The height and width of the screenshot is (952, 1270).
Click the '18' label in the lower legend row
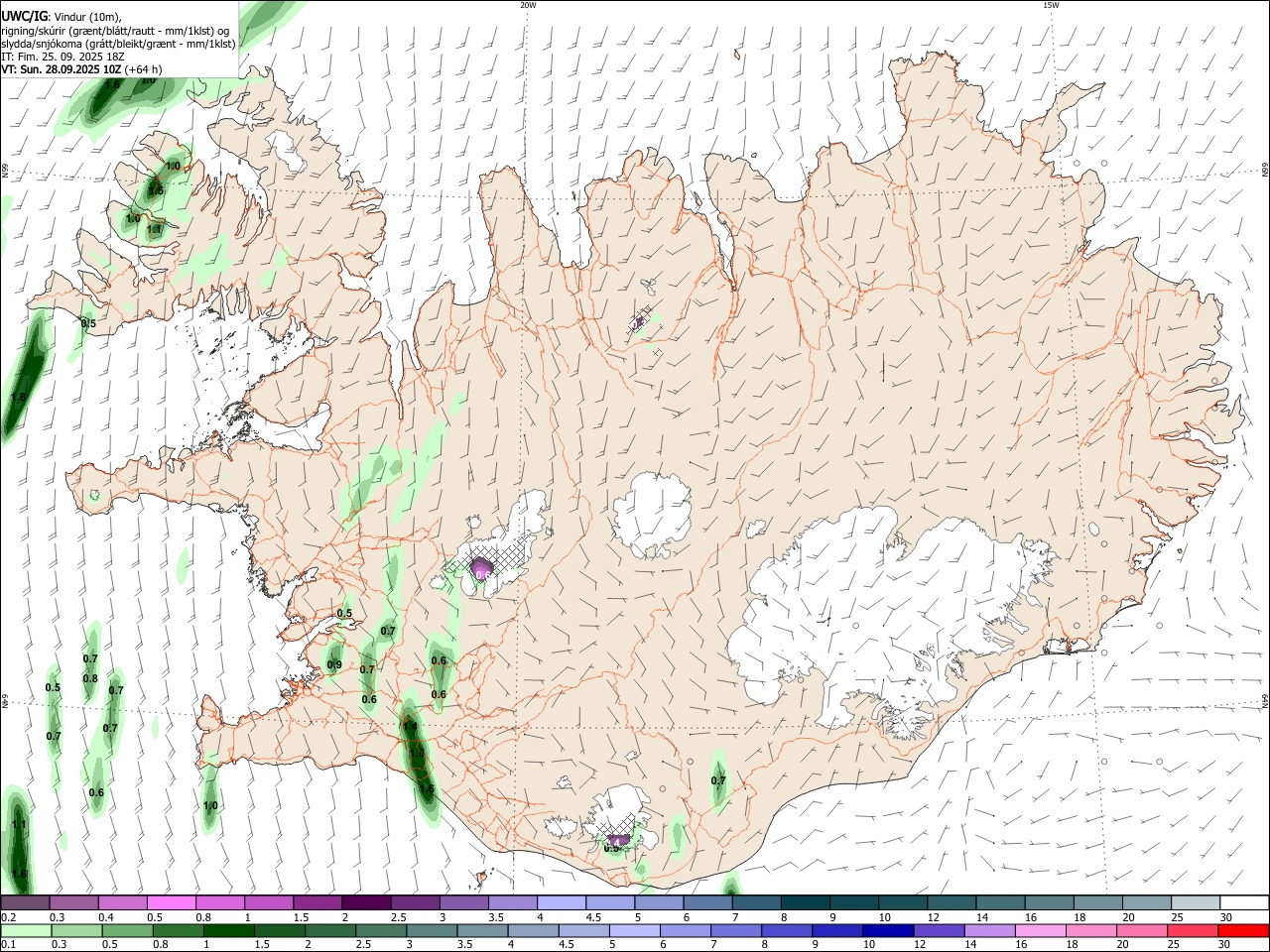coord(1072,945)
